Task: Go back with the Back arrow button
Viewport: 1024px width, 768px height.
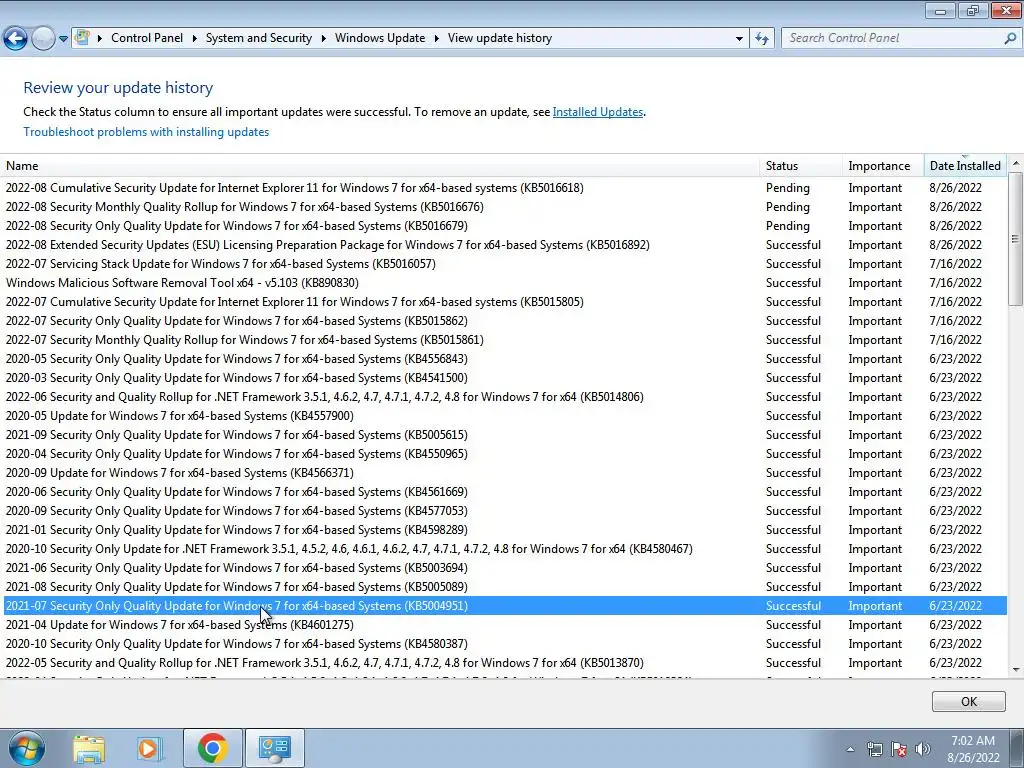Action: click(16, 39)
